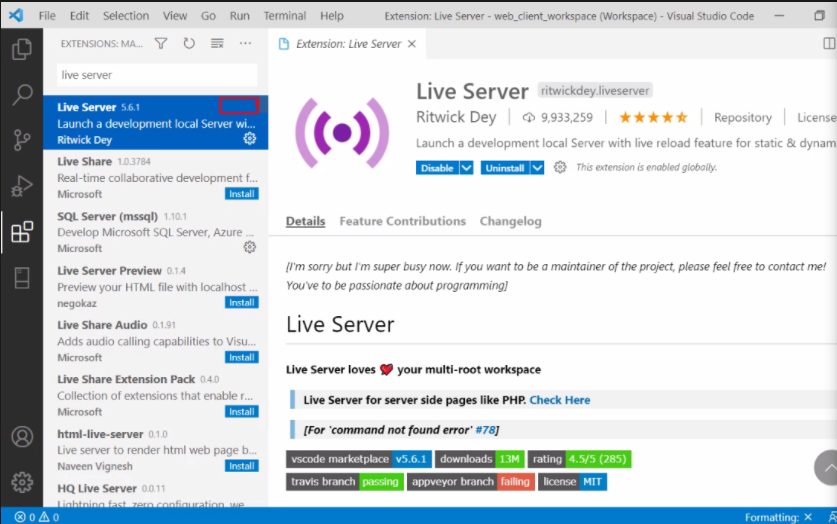Click the license MIT badge

(572, 481)
